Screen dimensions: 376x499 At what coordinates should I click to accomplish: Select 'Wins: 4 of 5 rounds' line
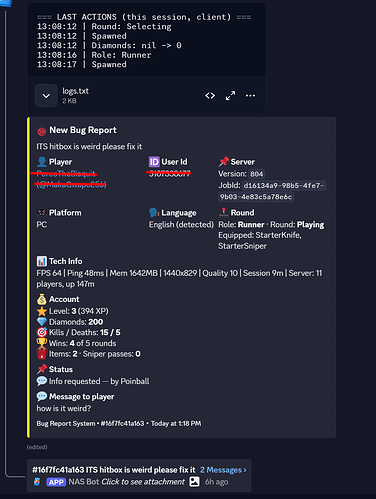pos(83,343)
